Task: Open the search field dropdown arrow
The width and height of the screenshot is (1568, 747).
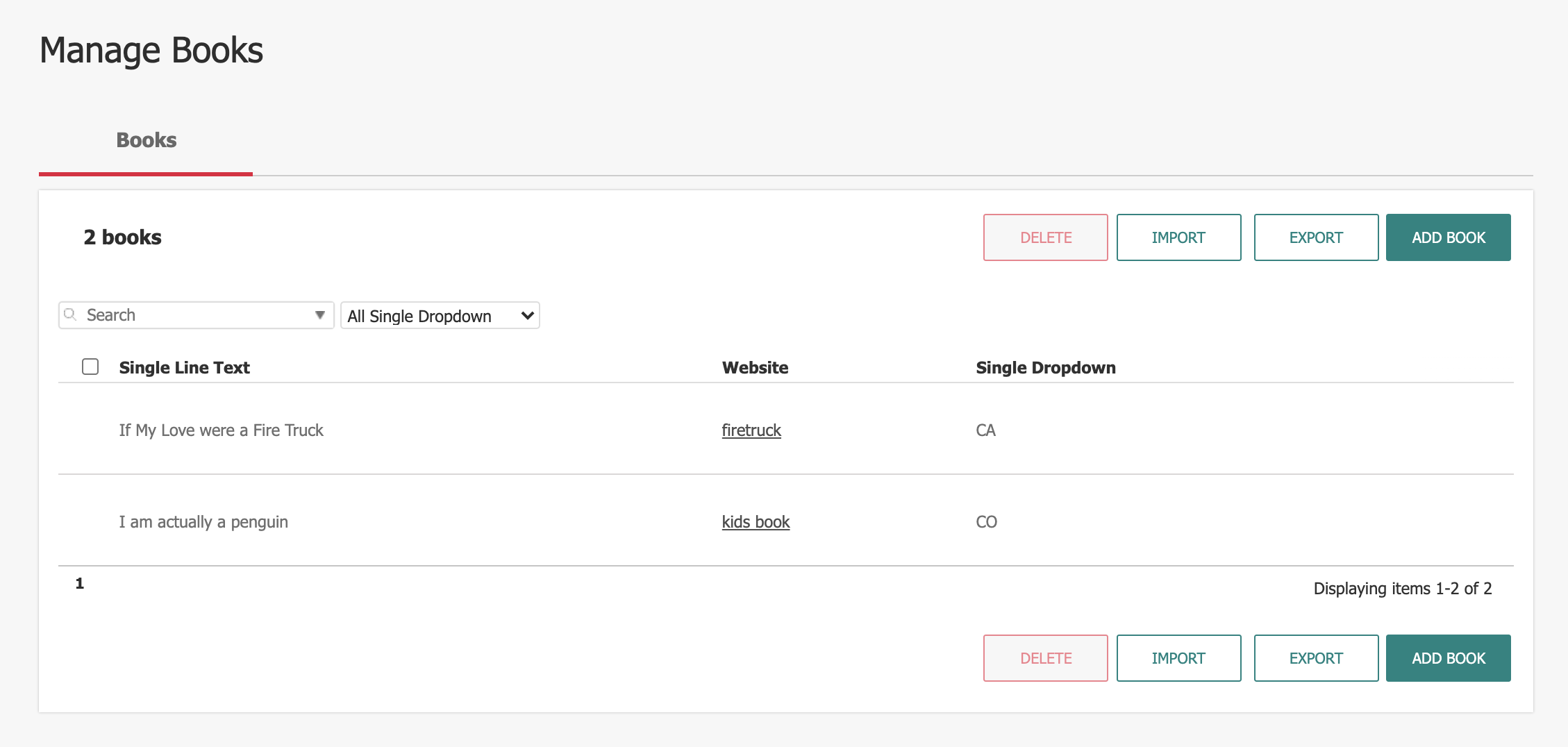Action: coord(319,315)
